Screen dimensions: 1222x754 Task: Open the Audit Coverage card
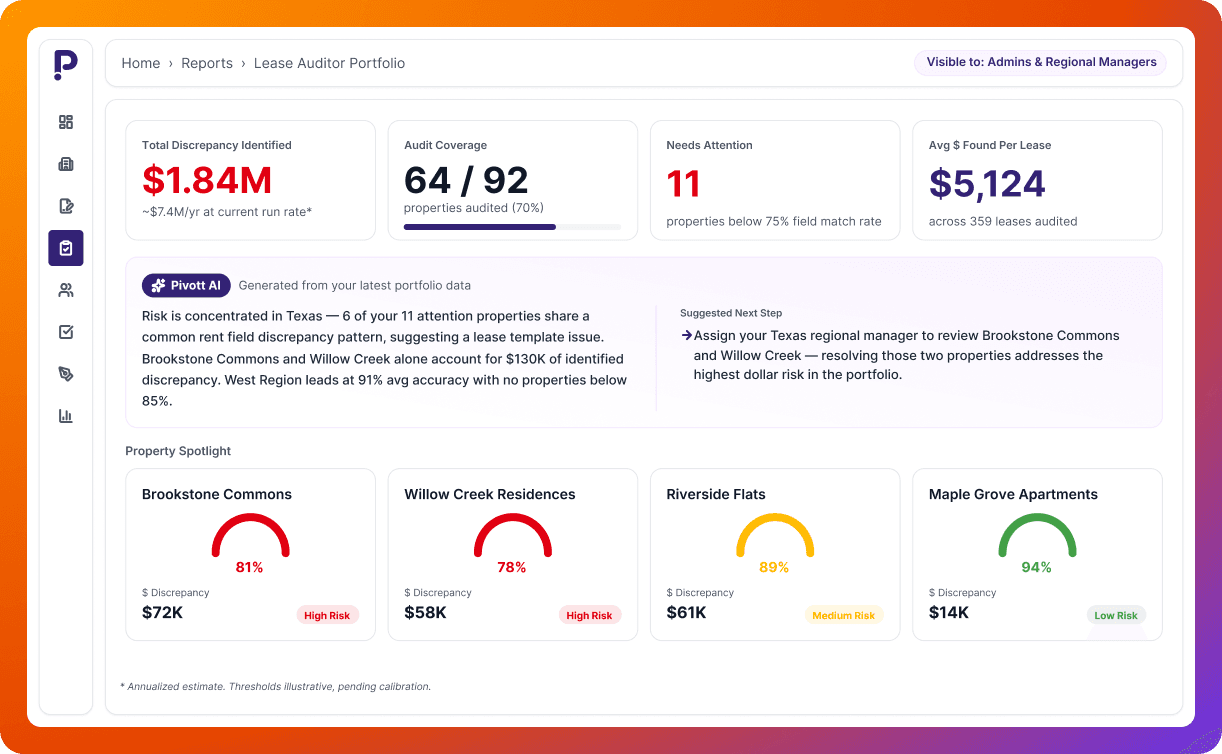(512, 181)
